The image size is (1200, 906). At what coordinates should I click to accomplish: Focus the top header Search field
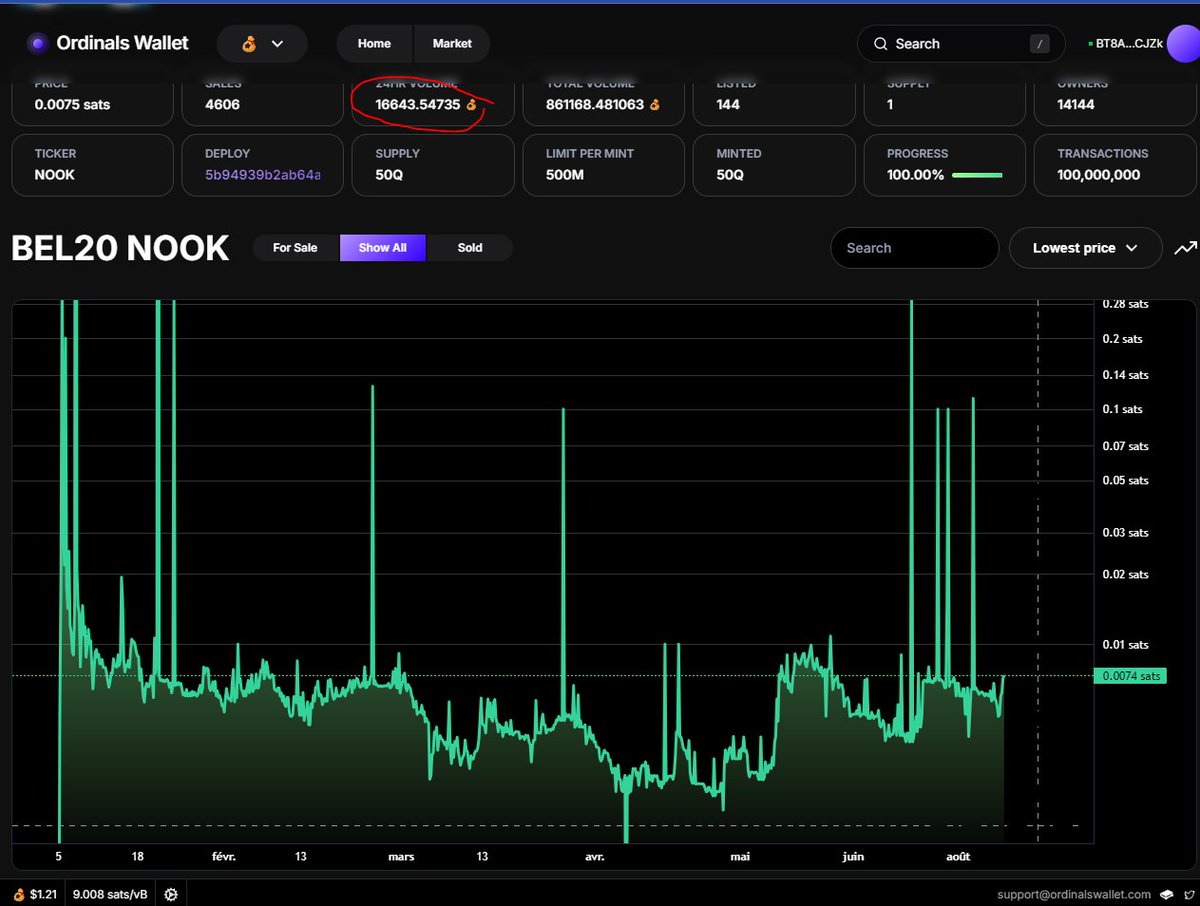coord(958,44)
